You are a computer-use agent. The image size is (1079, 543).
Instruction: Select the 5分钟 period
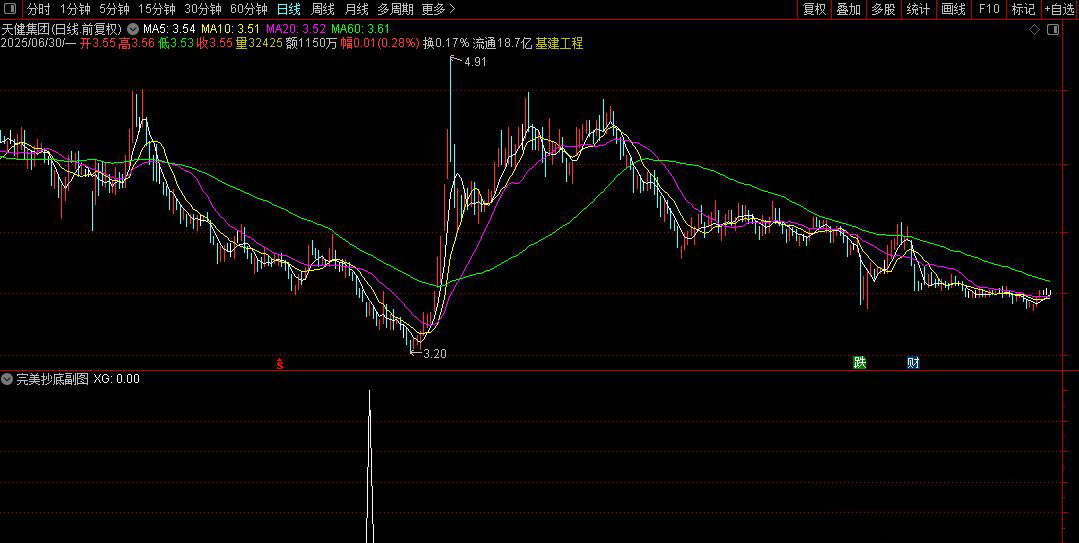click(114, 9)
